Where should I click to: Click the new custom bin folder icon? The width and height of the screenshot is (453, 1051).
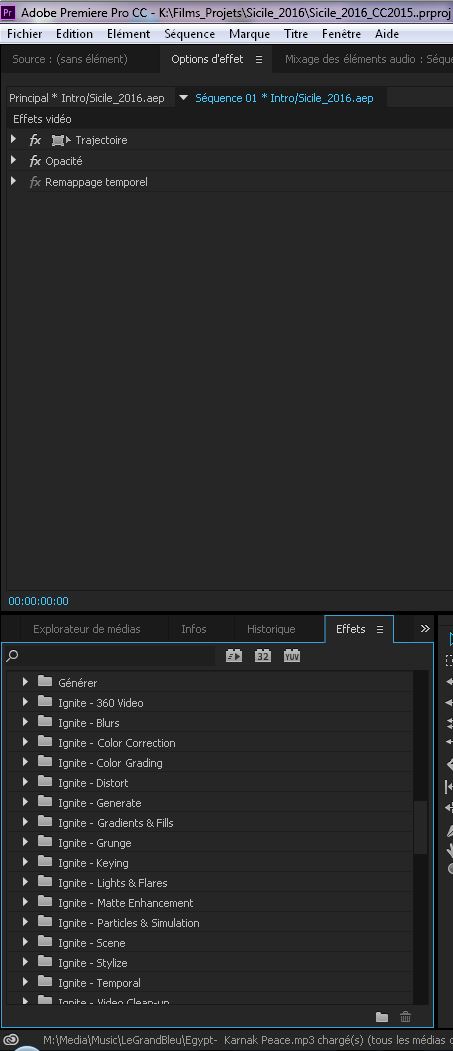click(382, 1017)
